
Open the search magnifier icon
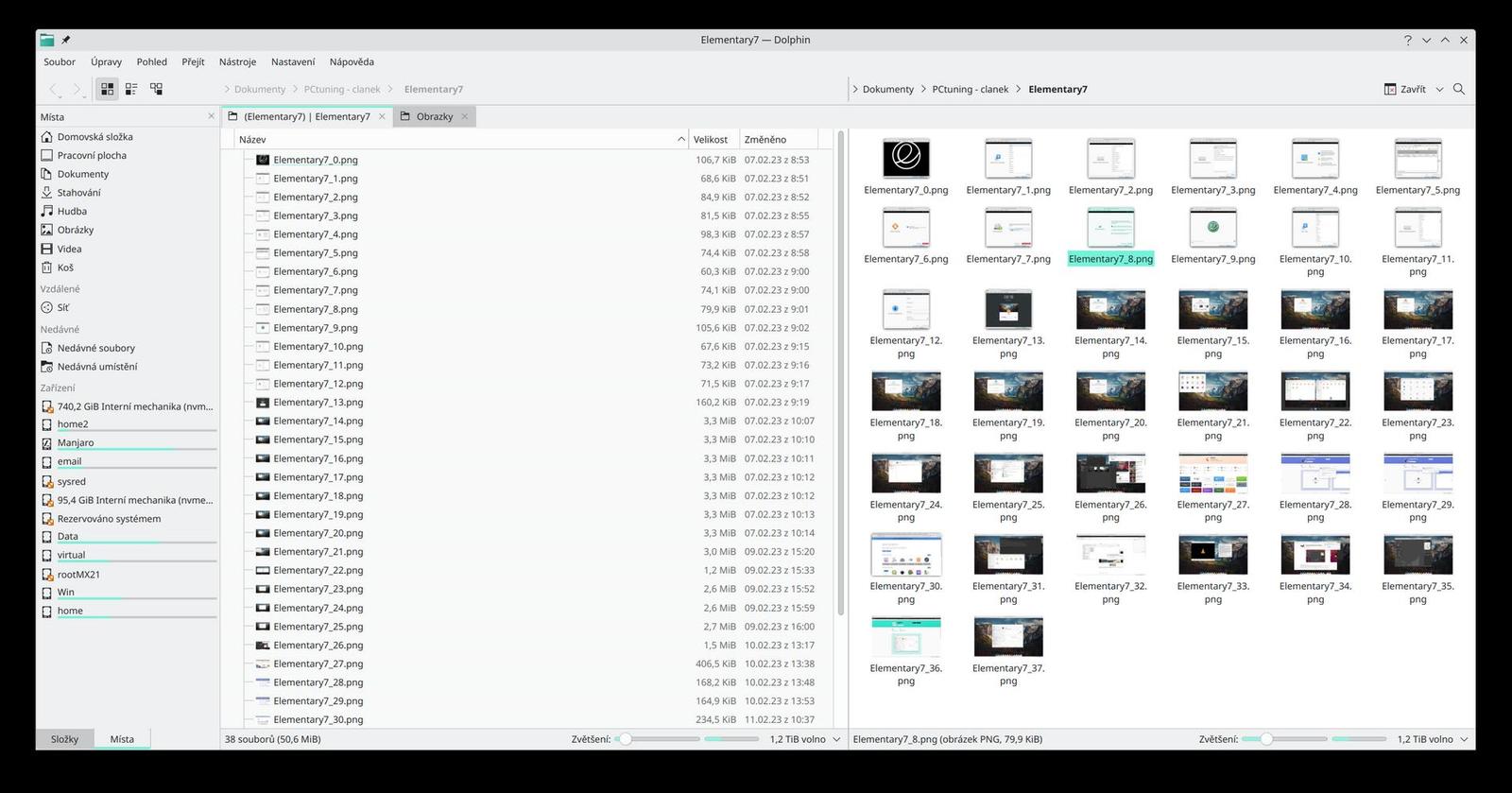point(1459,89)
